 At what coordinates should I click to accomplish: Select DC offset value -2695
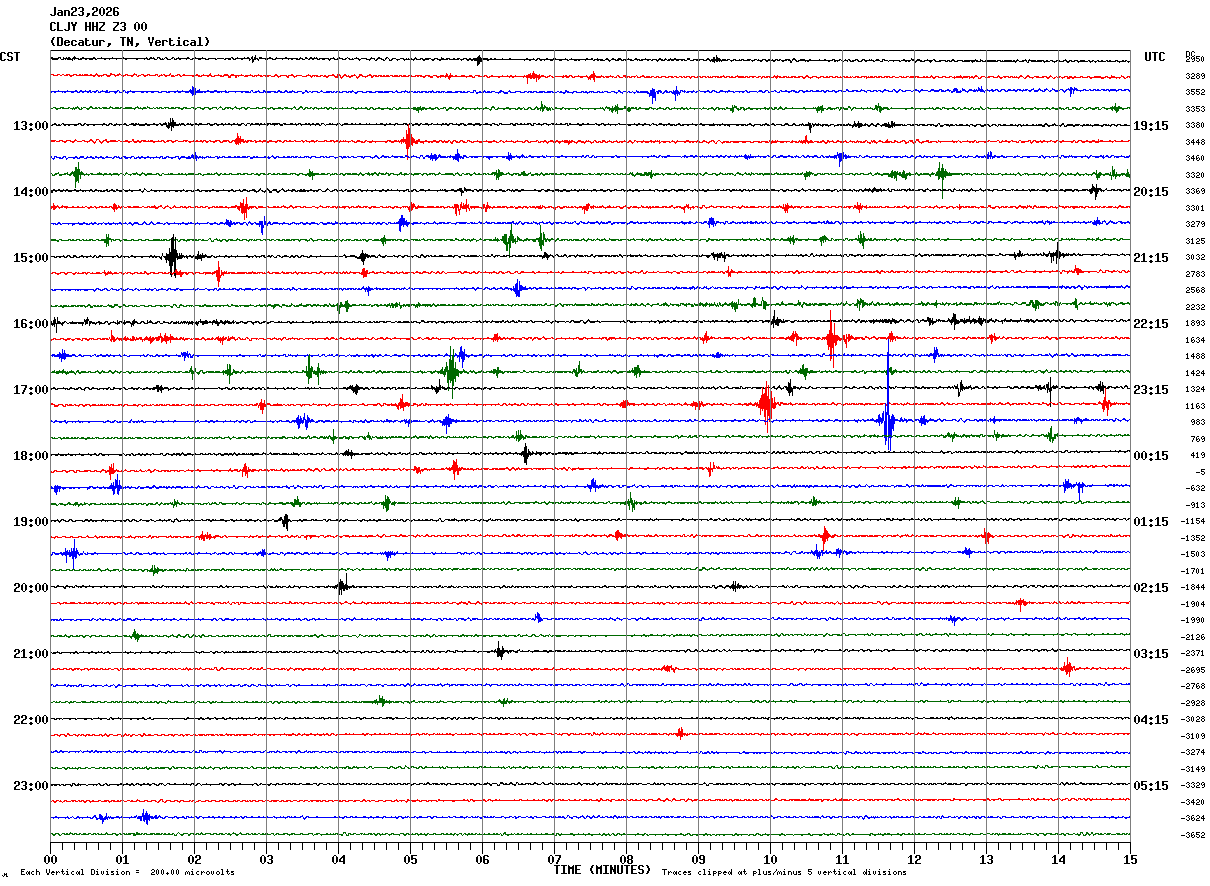pyautogui.click(x=1193, y=670)
